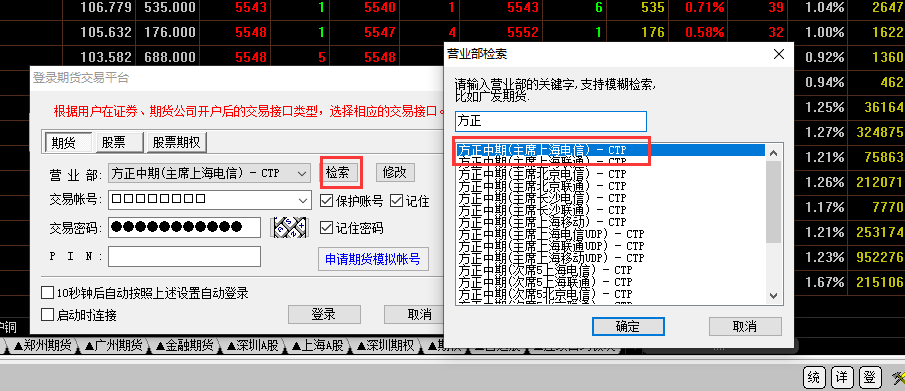
Task: Select 方正中期(主席北京联通) - CTP list row
Action: 611,186
